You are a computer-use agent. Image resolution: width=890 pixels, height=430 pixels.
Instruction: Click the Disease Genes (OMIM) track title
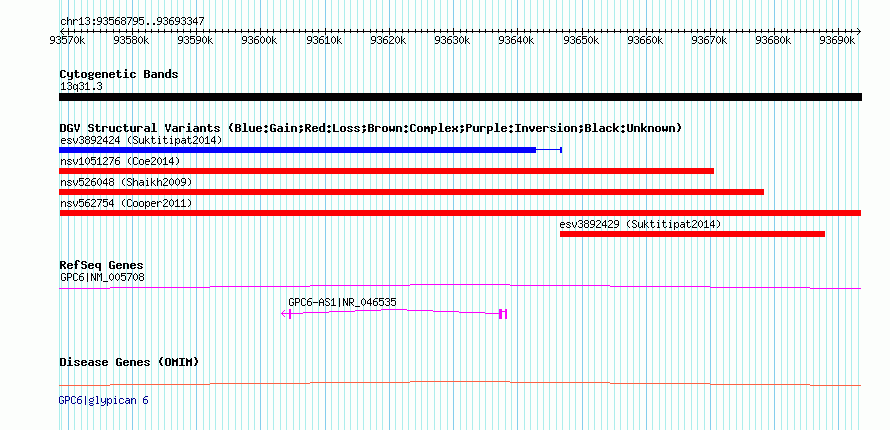129,362
